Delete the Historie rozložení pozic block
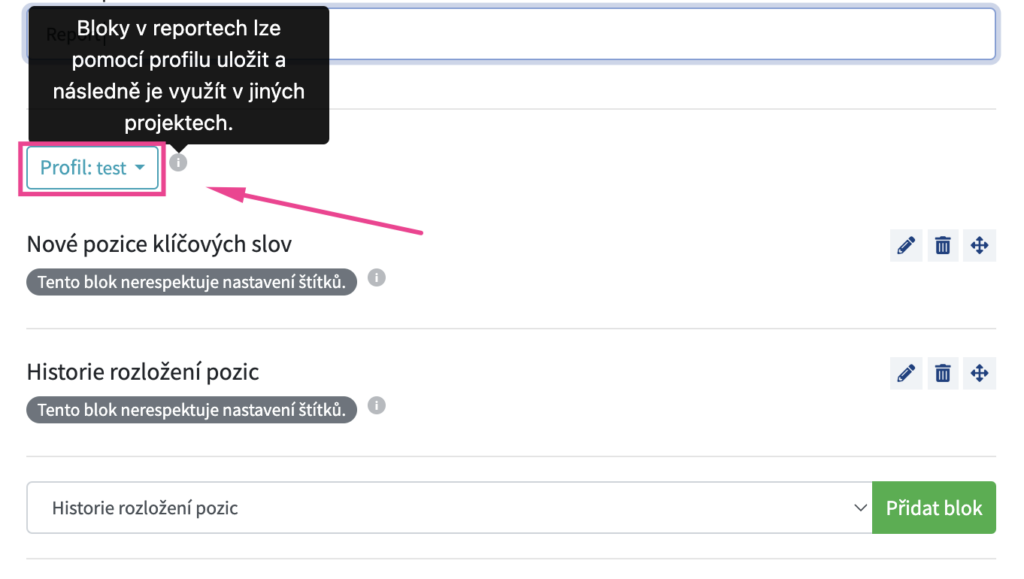The image size is (1024, 579). click(942, 373)
